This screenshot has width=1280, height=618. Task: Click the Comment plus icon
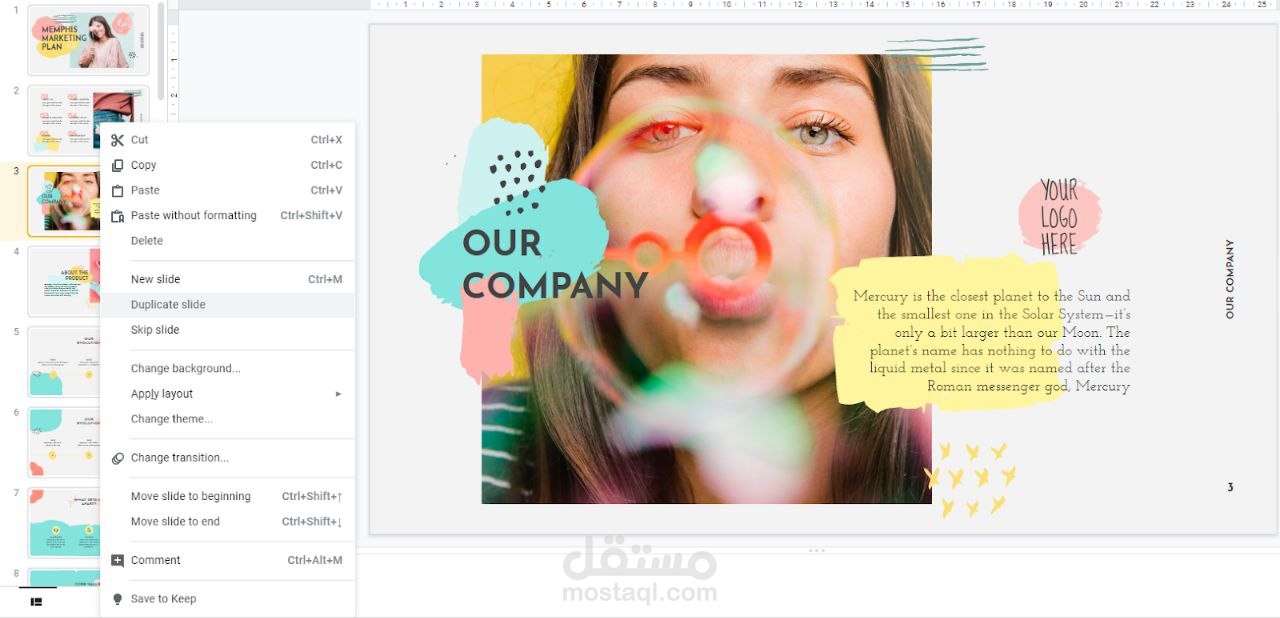pos(117,560)
